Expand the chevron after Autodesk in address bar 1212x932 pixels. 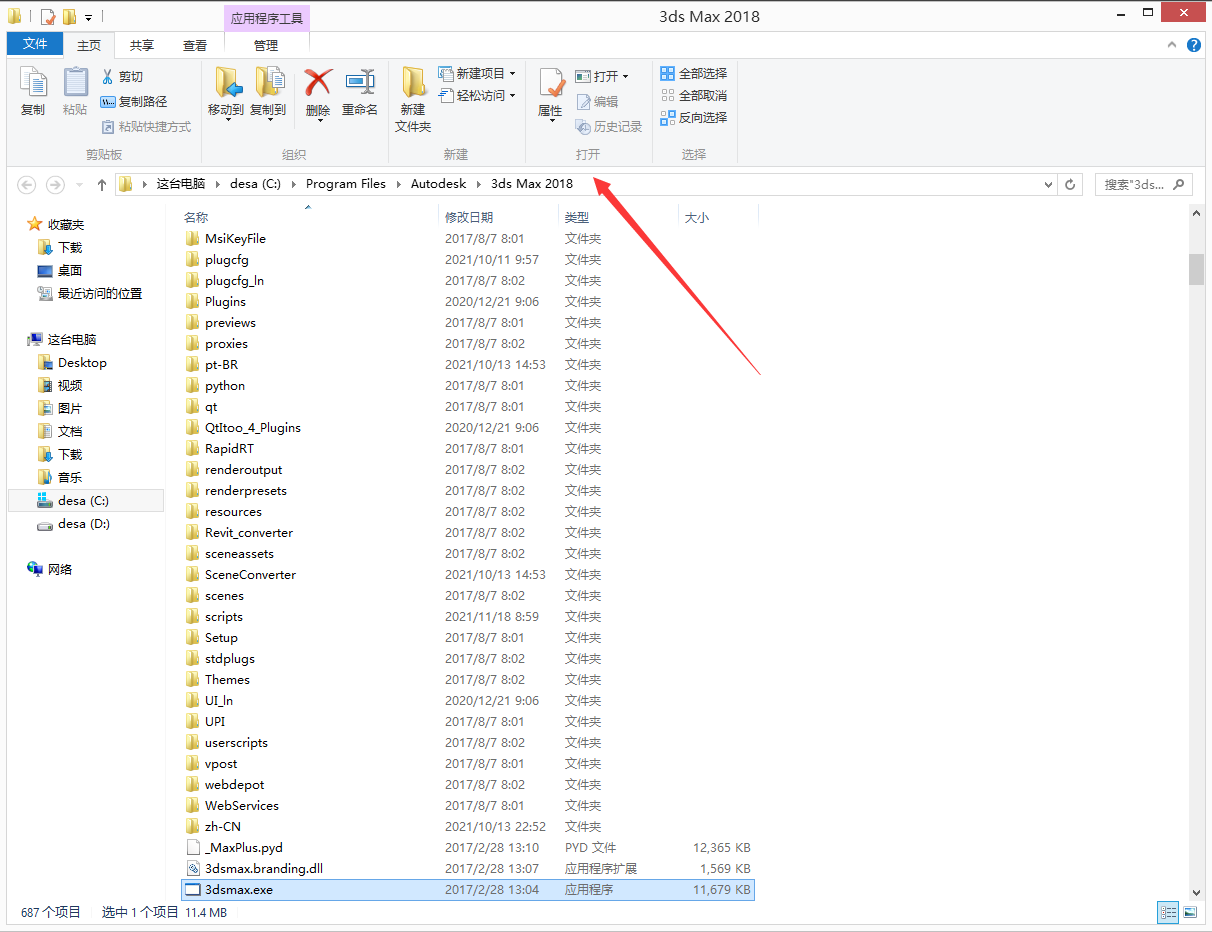tap(478, 184)
